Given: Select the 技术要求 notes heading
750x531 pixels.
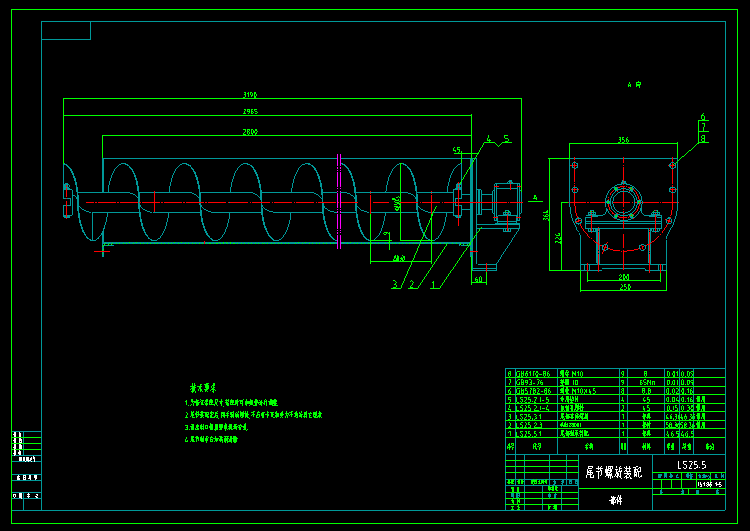Looking at the screenshot, I should point(203,387).
